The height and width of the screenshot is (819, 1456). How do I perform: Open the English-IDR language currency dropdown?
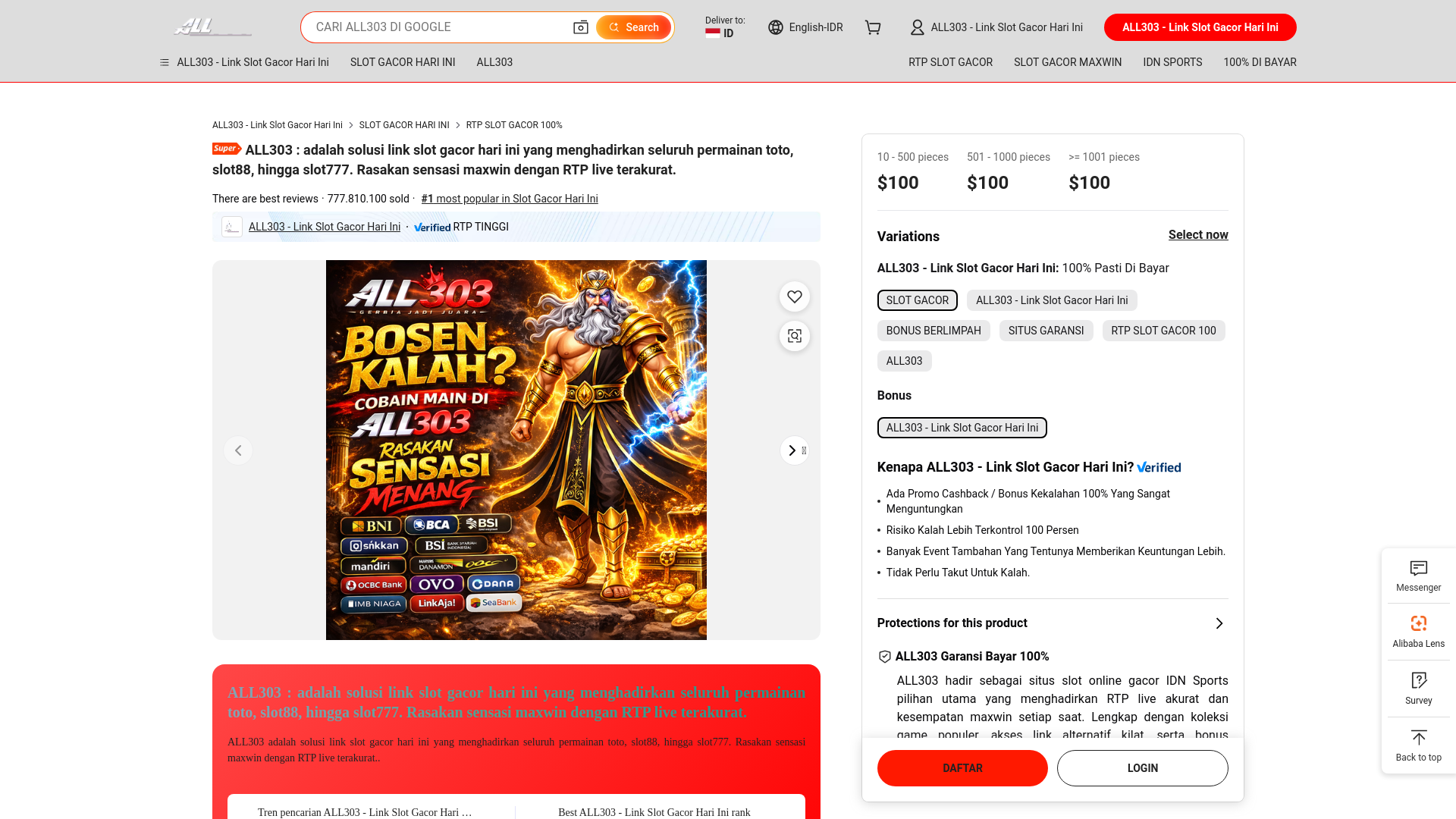pos(805,27)
